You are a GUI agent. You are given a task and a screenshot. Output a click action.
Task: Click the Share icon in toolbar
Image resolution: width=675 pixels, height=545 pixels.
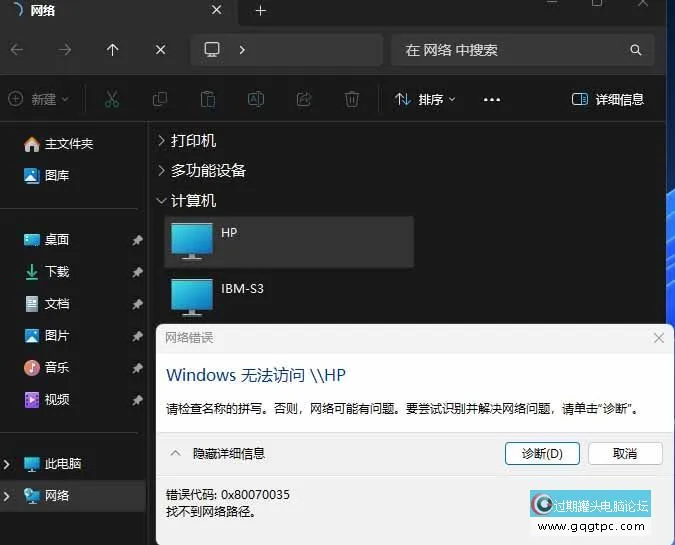point(304,99)
